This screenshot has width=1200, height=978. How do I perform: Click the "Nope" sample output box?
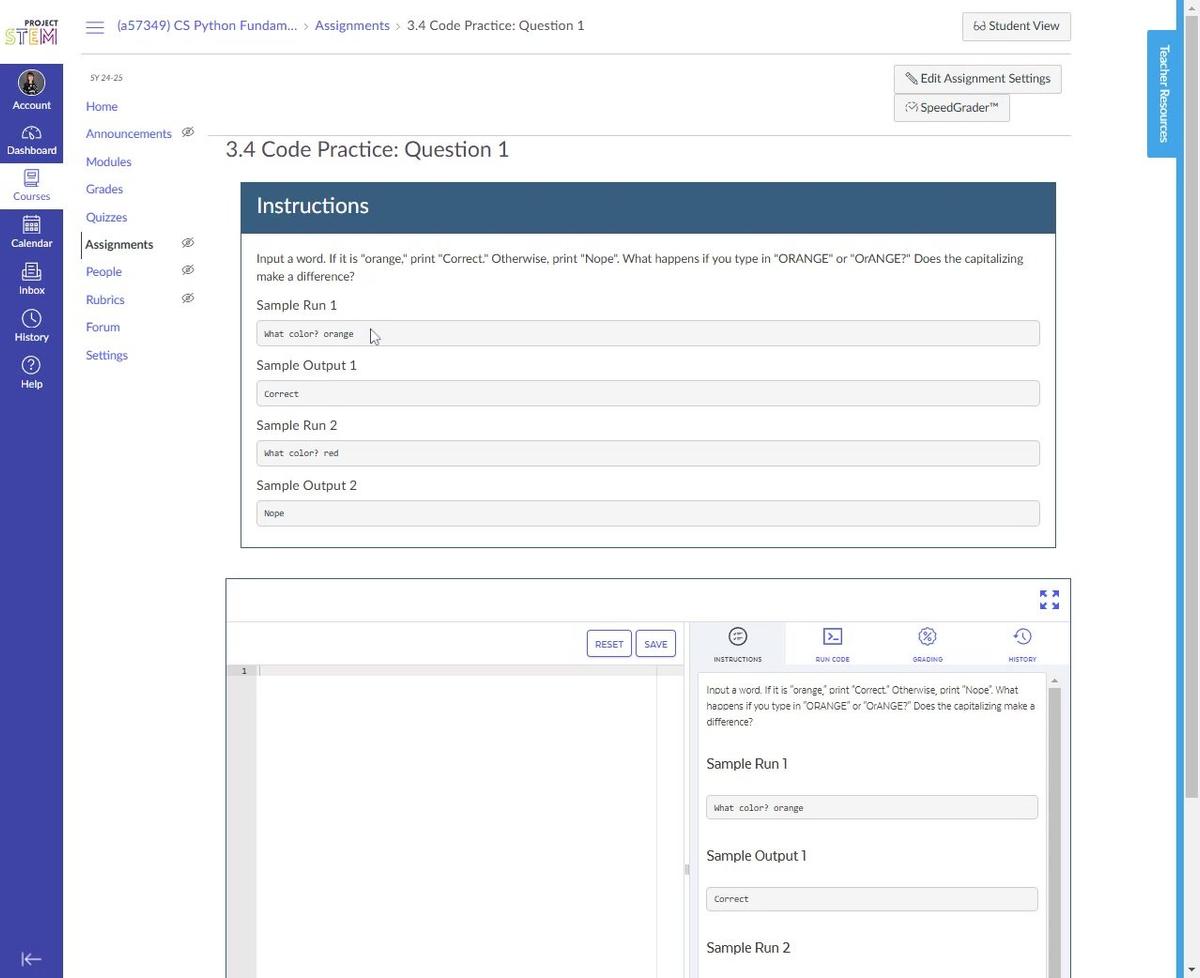click(x=648, y=513)
